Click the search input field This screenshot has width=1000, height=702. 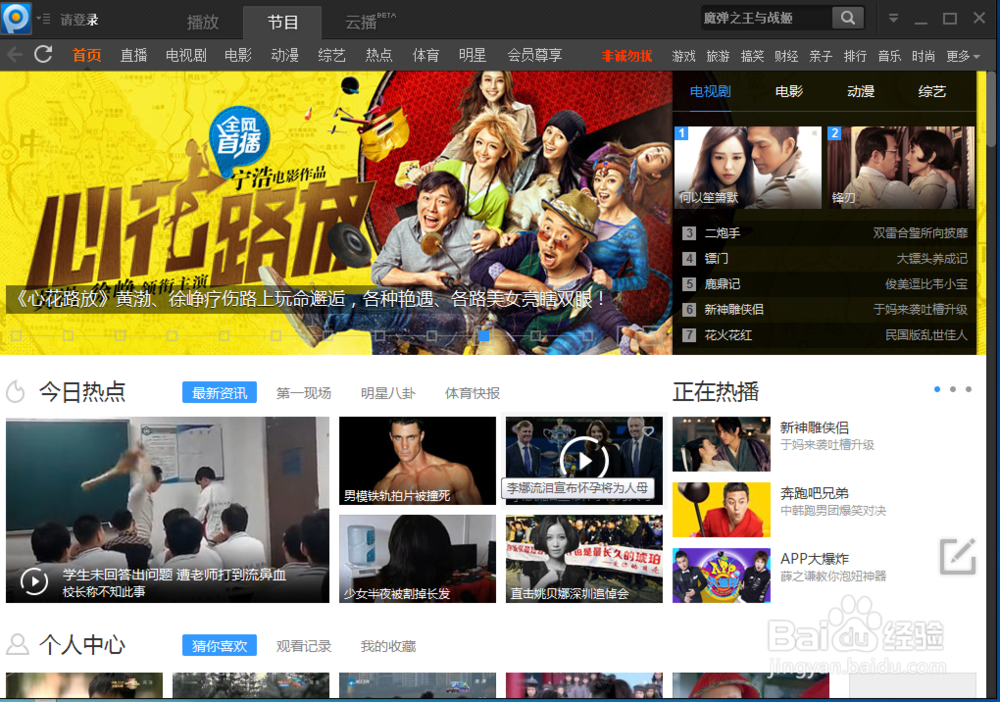tap(766, 18)
